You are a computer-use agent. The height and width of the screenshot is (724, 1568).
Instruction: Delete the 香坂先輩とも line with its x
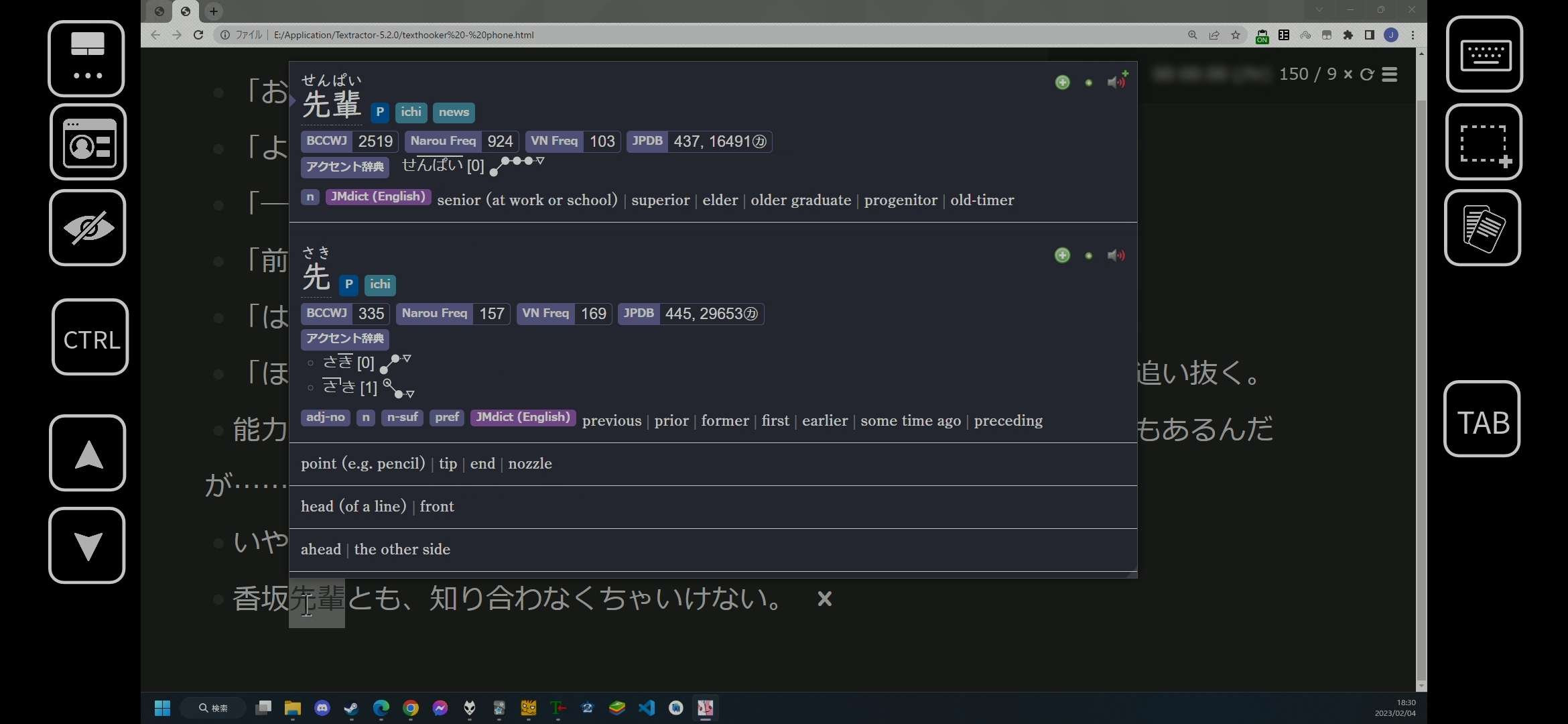point(825,599)
